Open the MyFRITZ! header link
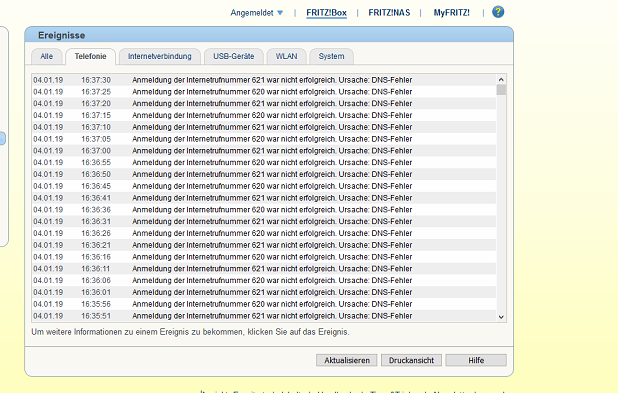 pos(452,13)
